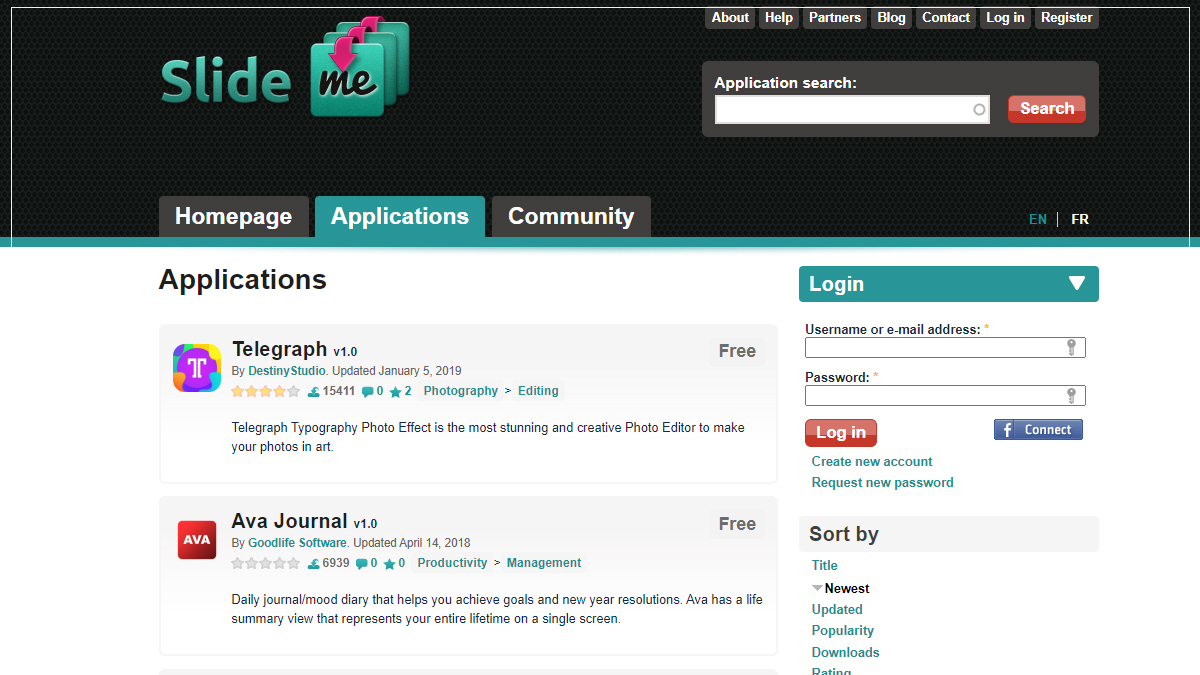Open the Photography category
The image size is (1200, 675).
pyautogui.click(x=460, y=391)
